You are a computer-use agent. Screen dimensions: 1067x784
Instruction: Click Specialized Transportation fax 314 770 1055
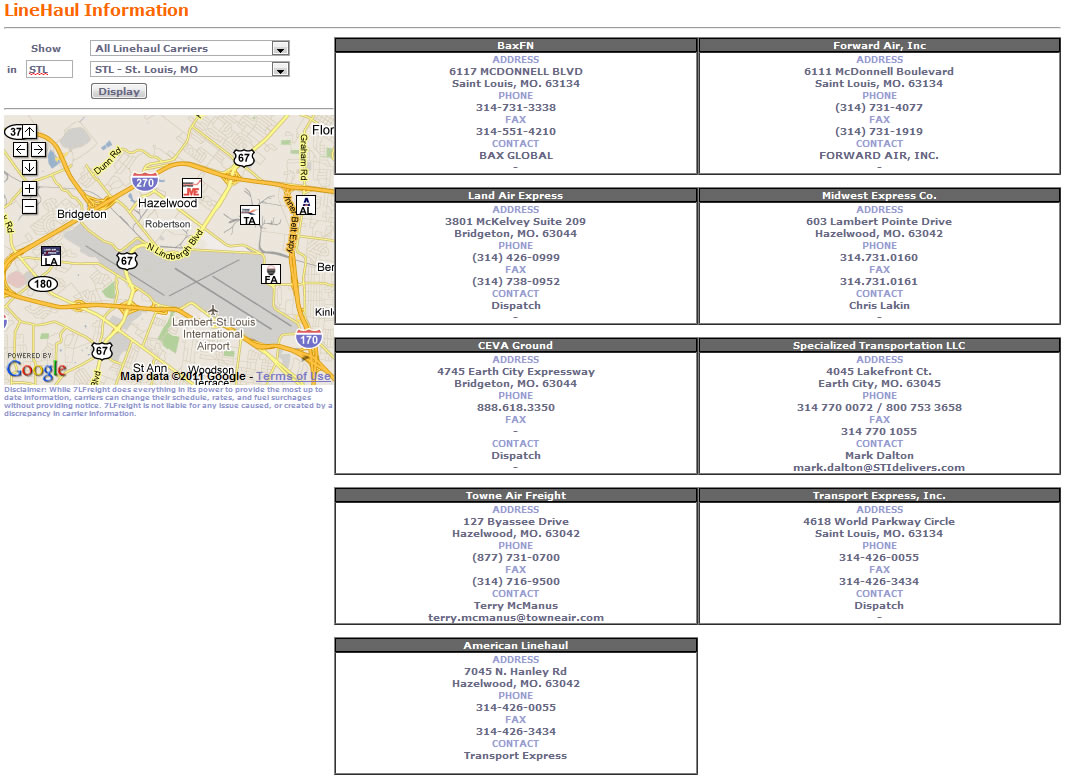click(x=879, y=431)
